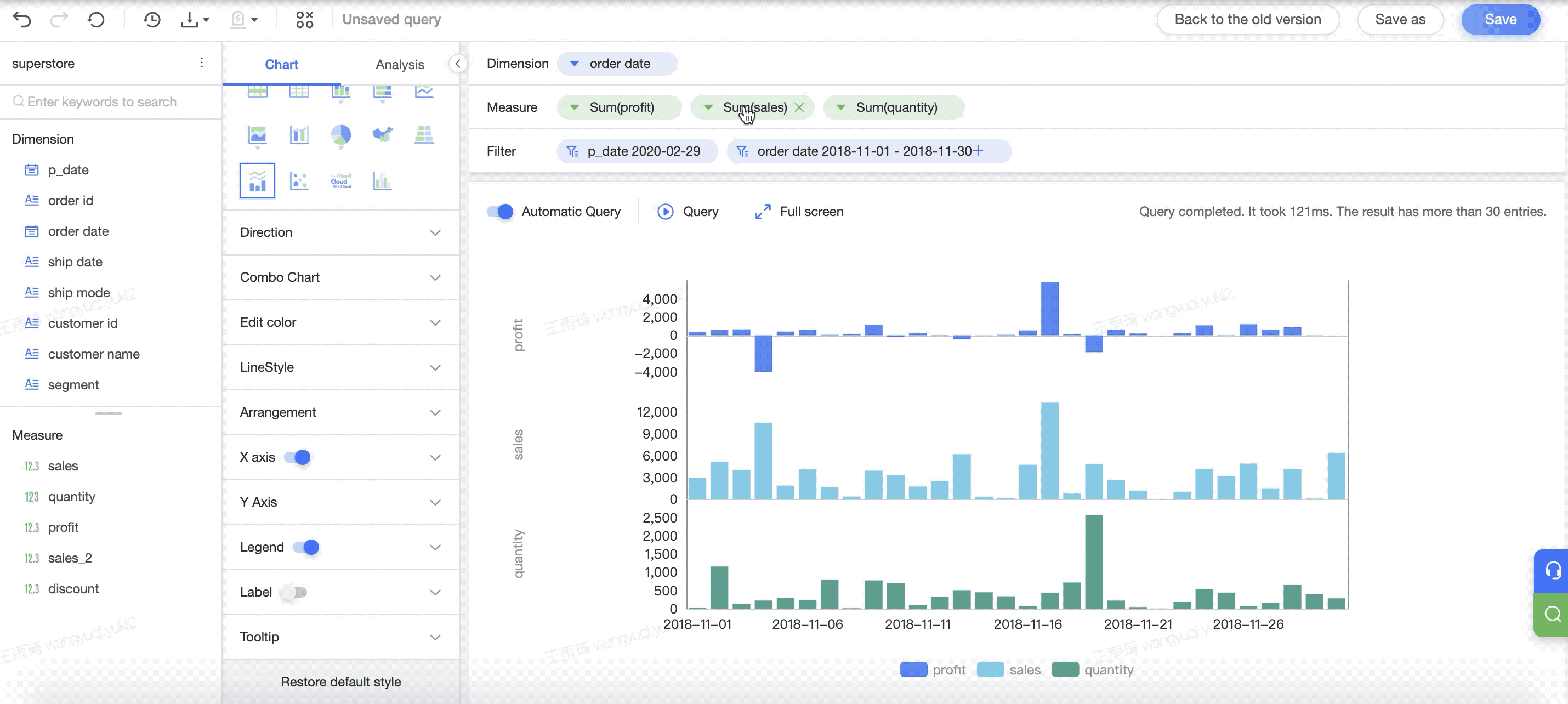Toggle the Automatic Query switch
The width and height of the screenshot is (1568, 704).
(x=500, y=211)
